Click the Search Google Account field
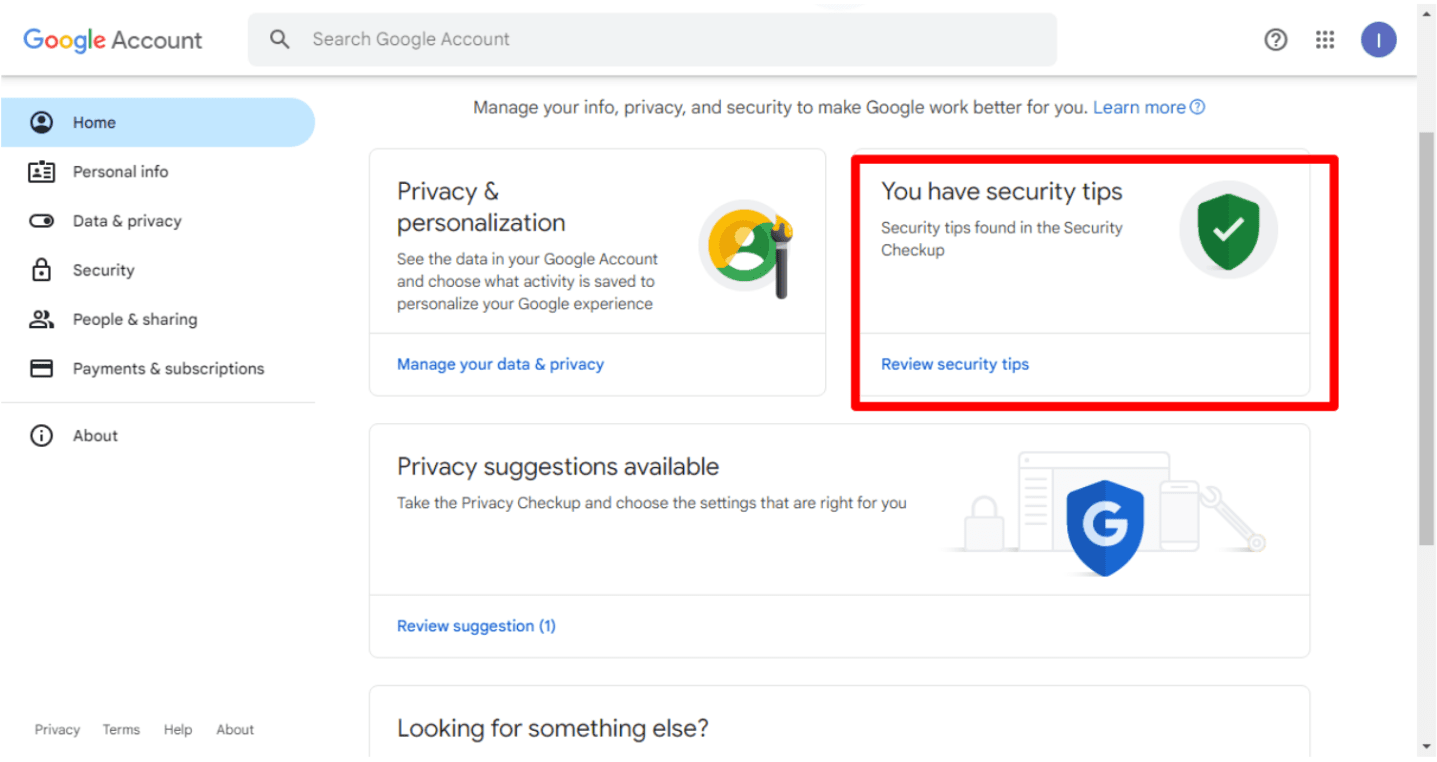The width and height of the screenshot is (1437, 762). coord(650,39)
